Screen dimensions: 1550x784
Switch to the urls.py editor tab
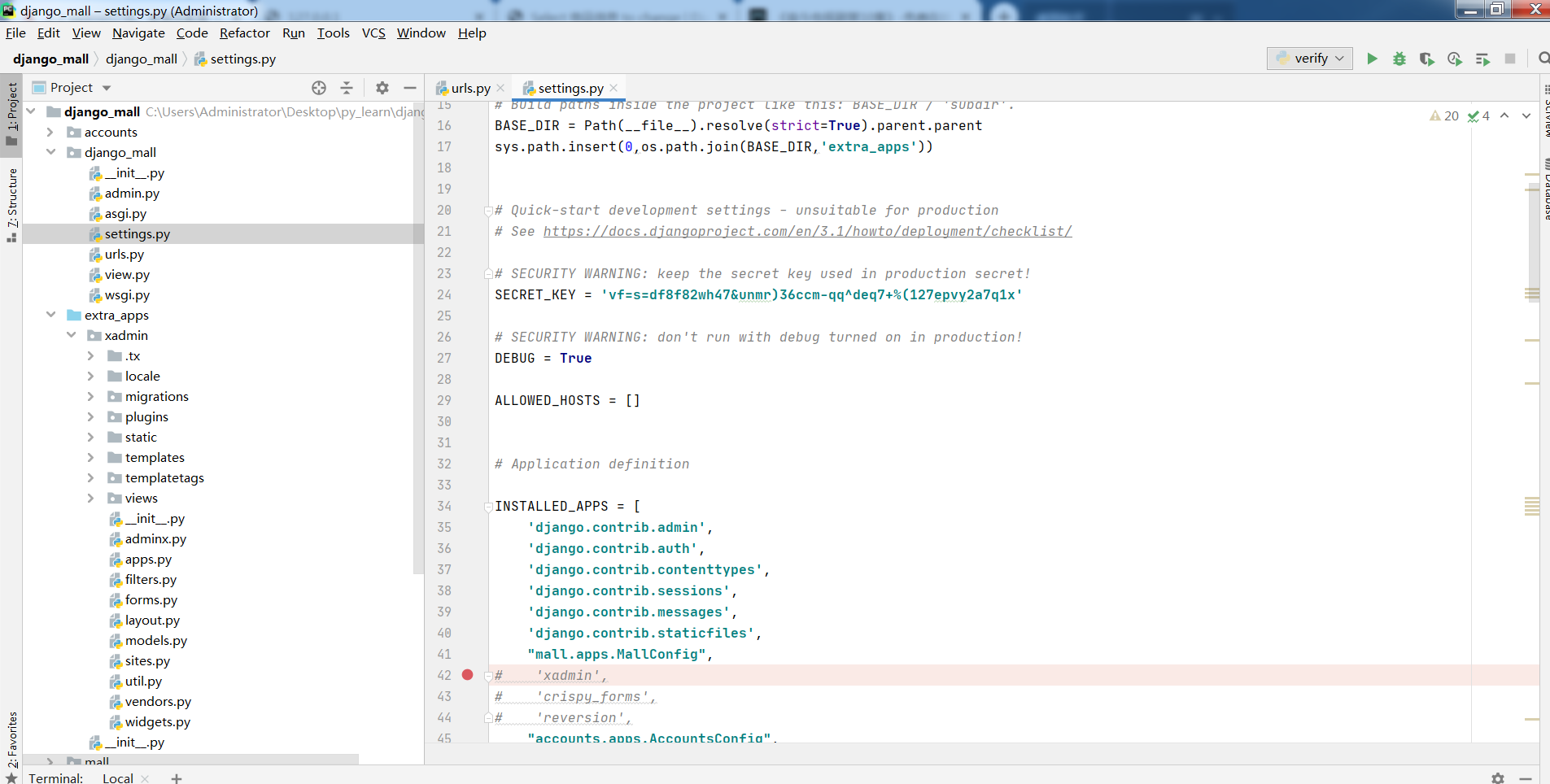coord(470,88)
